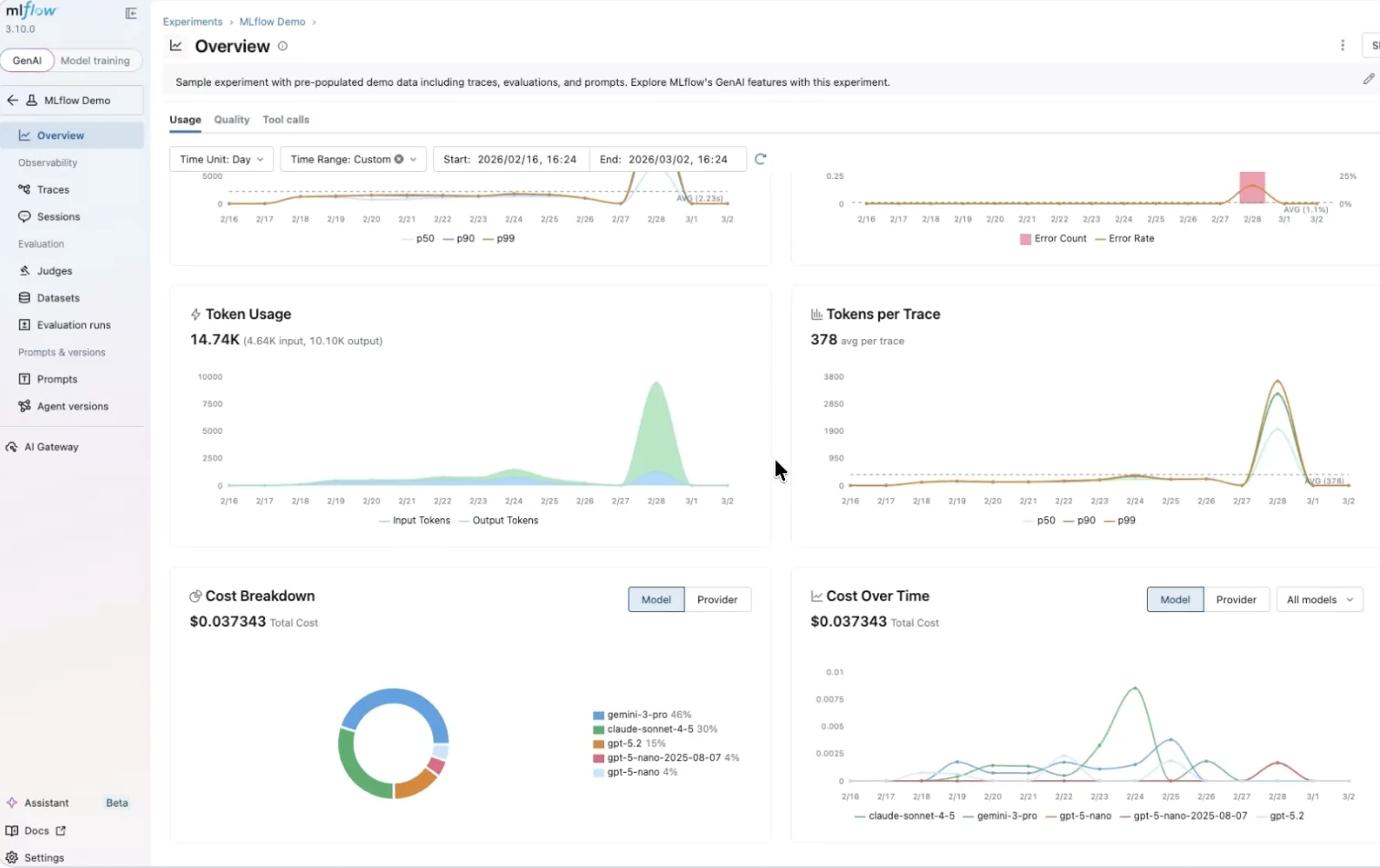Screen dimensions: 1380x868
Task: Clear the Custom time range with x icon
Action: 399,159
